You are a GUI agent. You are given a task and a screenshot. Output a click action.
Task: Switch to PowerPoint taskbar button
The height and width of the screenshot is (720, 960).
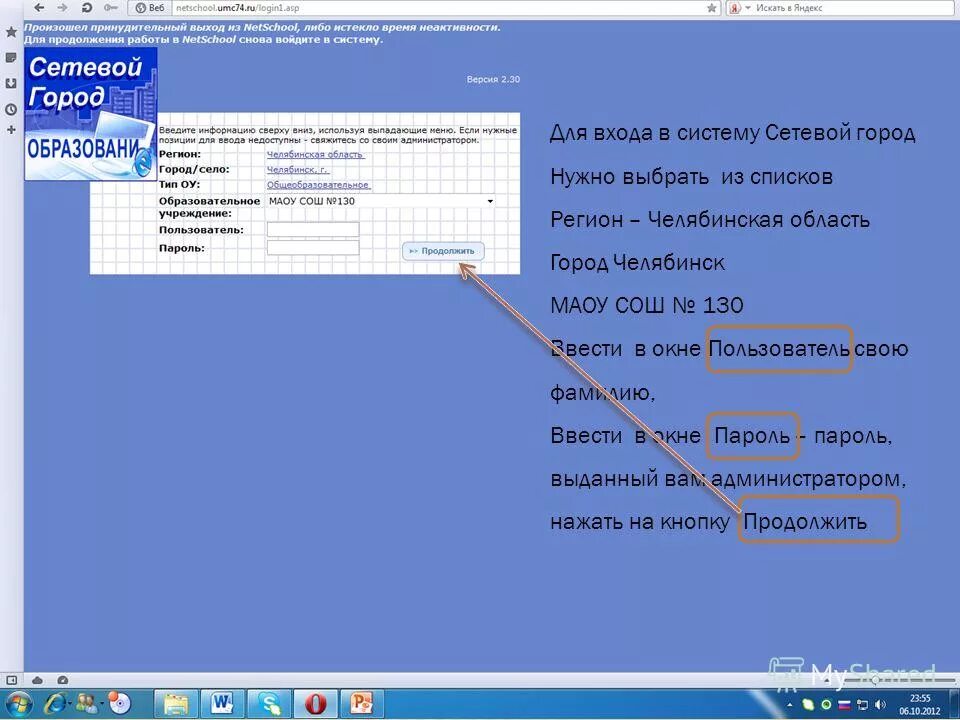click(x=362, y=704)
